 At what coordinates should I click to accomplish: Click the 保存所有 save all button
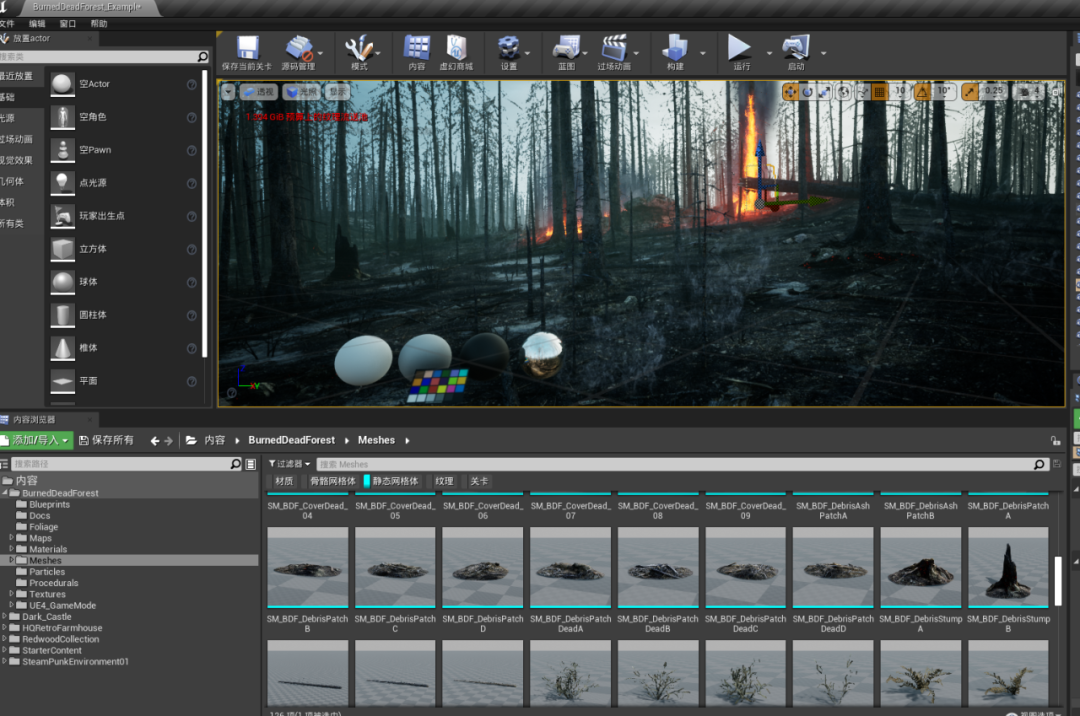tap(106, 441)
